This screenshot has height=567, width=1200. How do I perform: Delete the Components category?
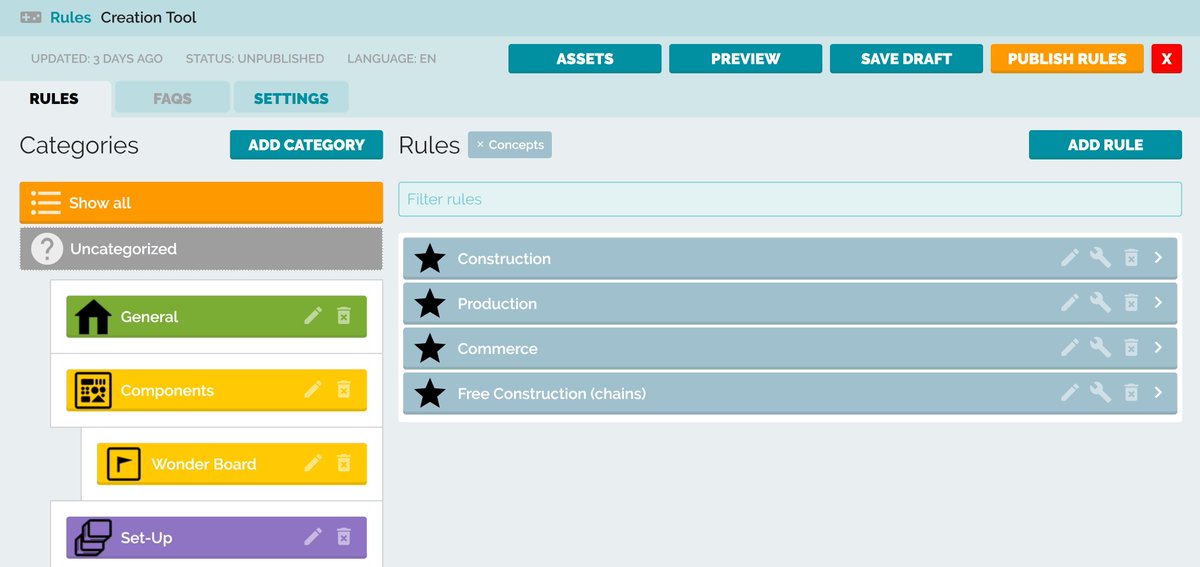coord(343,389)
